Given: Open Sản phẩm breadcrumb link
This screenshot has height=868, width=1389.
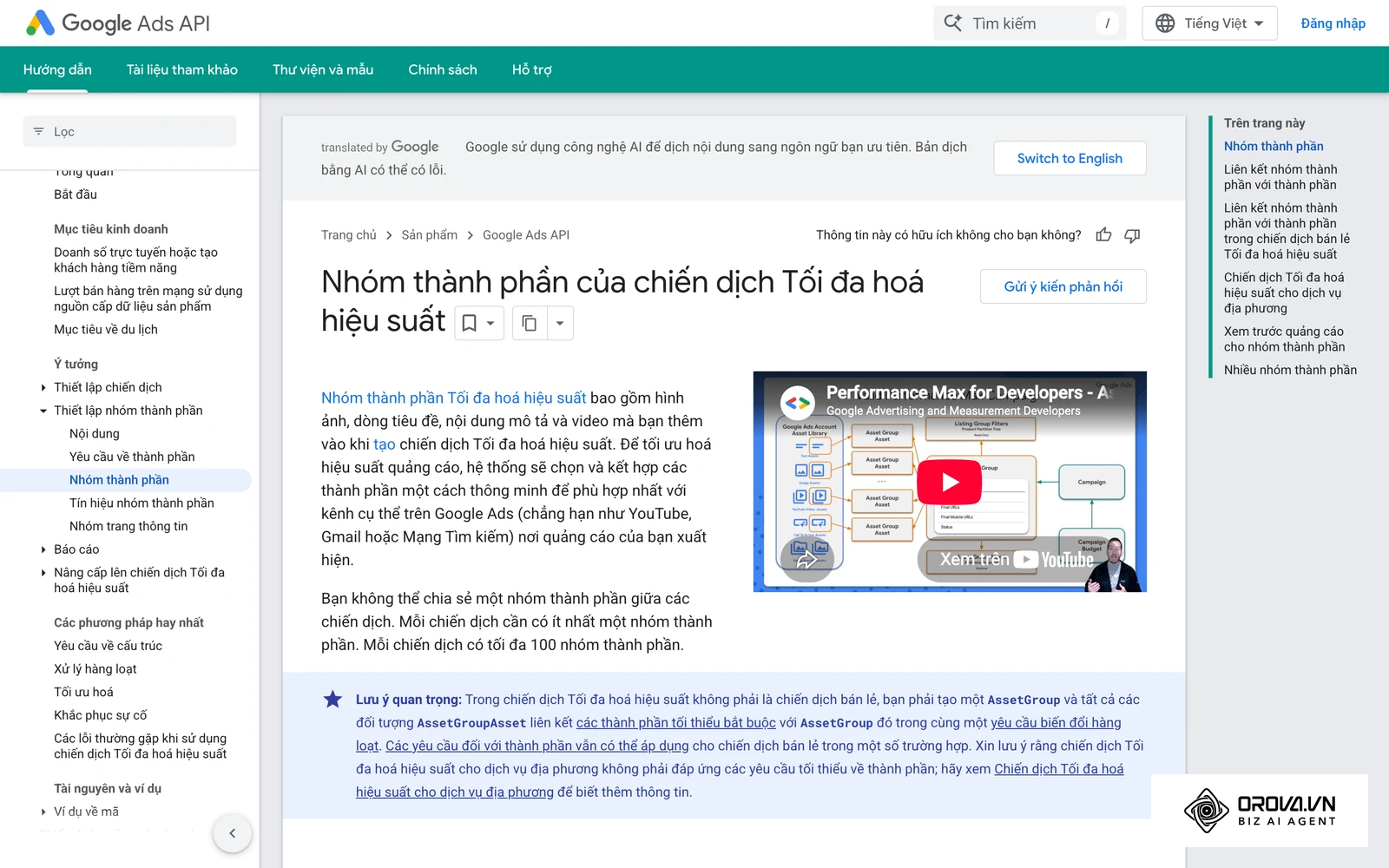Looking at the screenshot, I should (x=429, y=235).
